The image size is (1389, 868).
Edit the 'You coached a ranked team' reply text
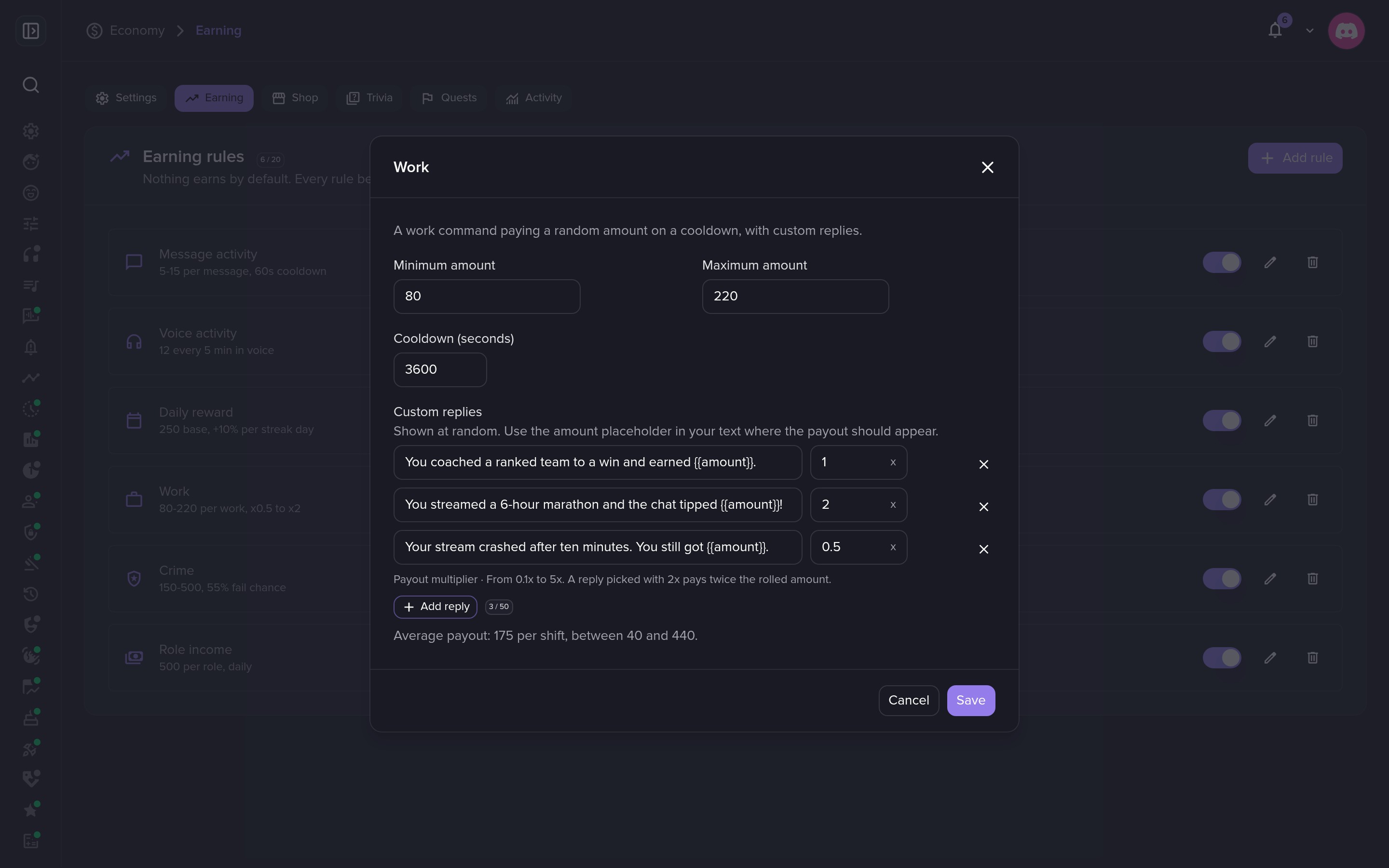tap(598, 462)
